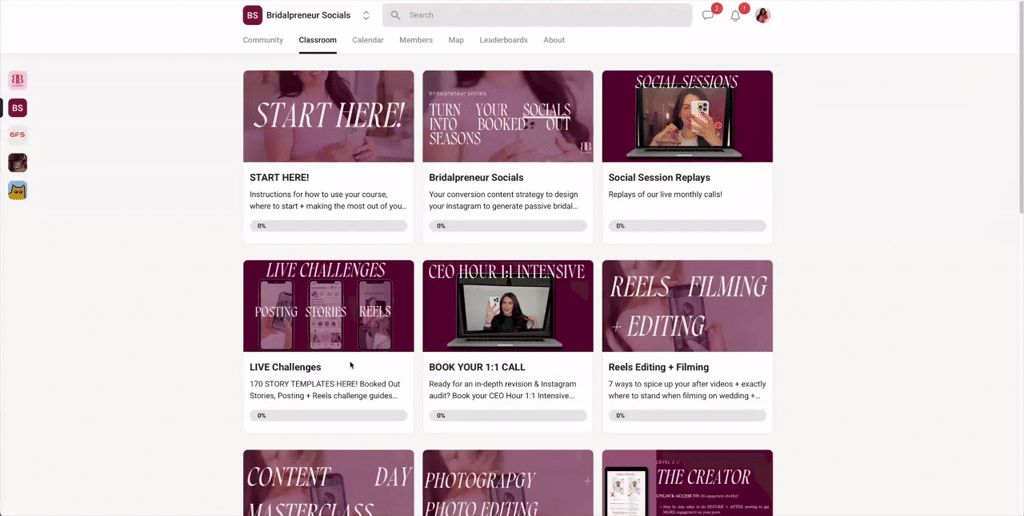Click the Bridalpreneur Socials course title
Screen dimensions: 1024x516
pos(476,178)
